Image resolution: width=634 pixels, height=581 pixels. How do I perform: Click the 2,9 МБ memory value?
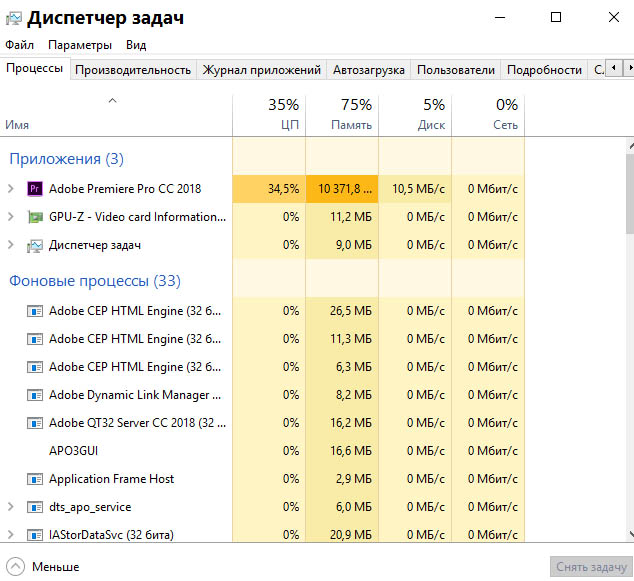click(x=354, y=479)
